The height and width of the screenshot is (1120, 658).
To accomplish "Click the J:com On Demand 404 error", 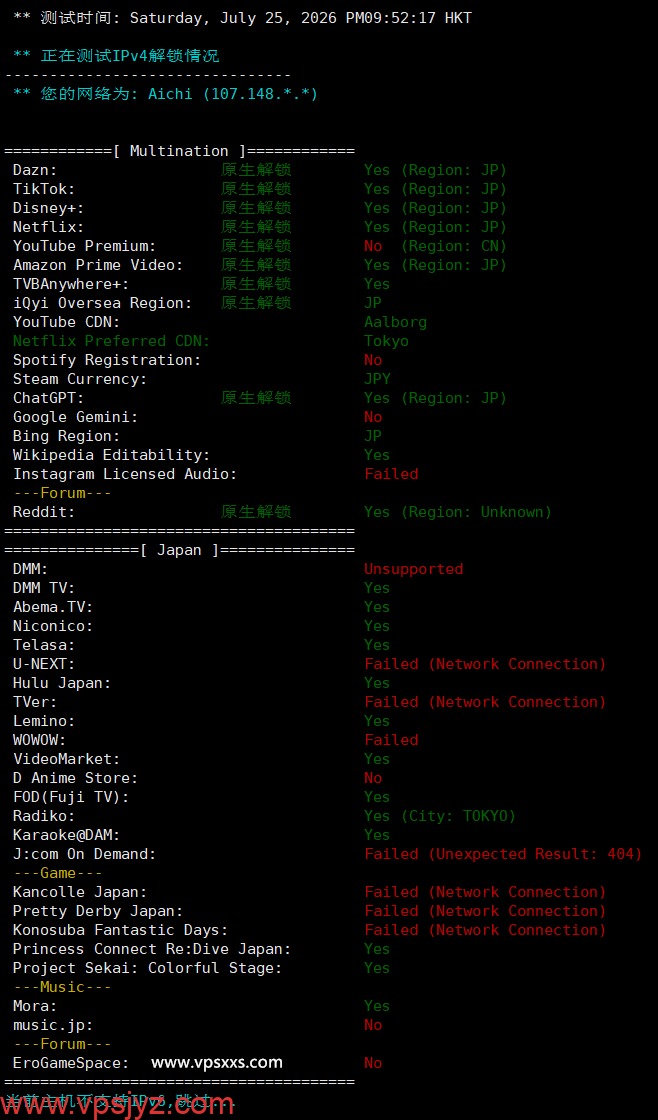I will [x=503, y=854].
